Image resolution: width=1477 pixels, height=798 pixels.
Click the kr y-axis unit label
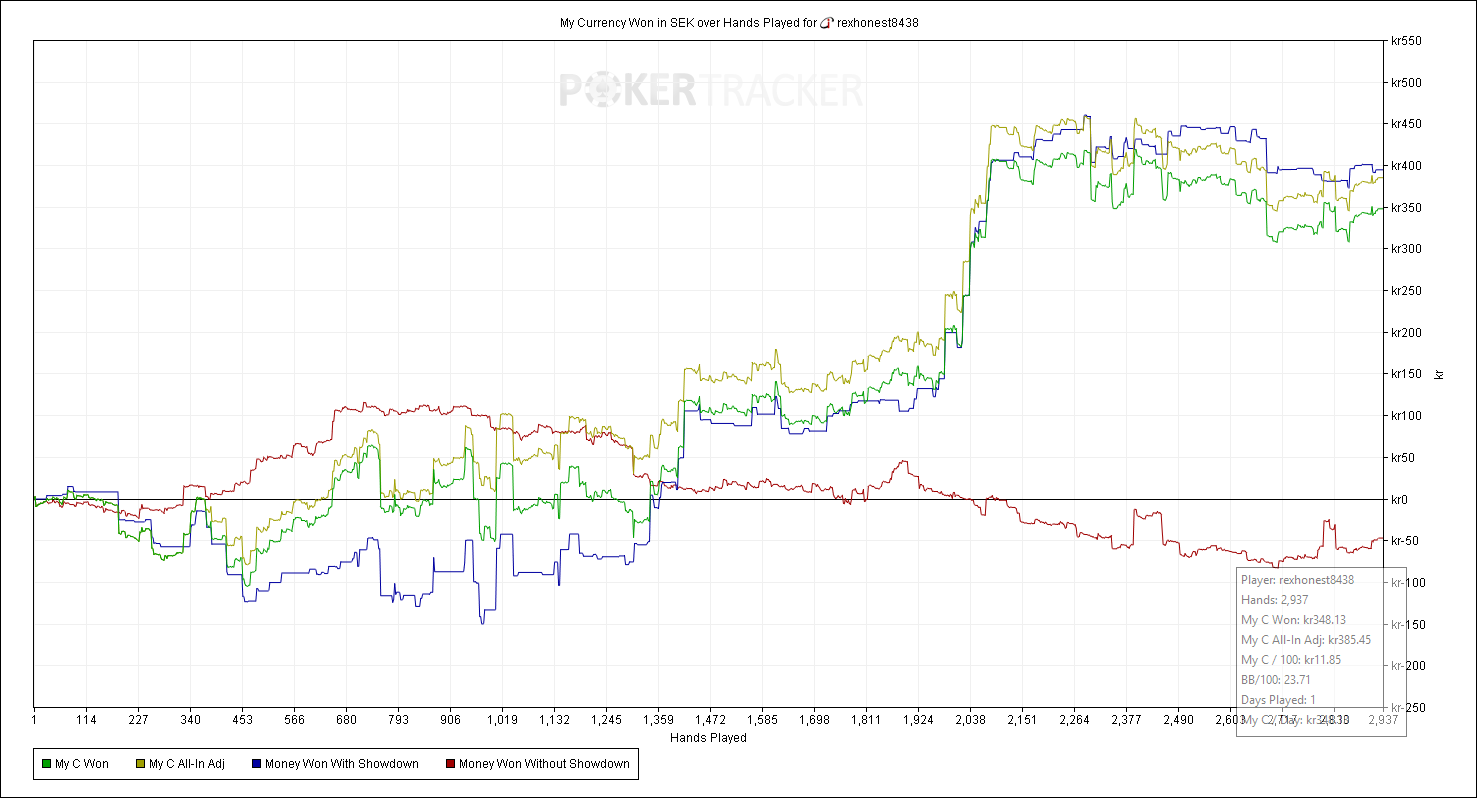point(1440,373)
